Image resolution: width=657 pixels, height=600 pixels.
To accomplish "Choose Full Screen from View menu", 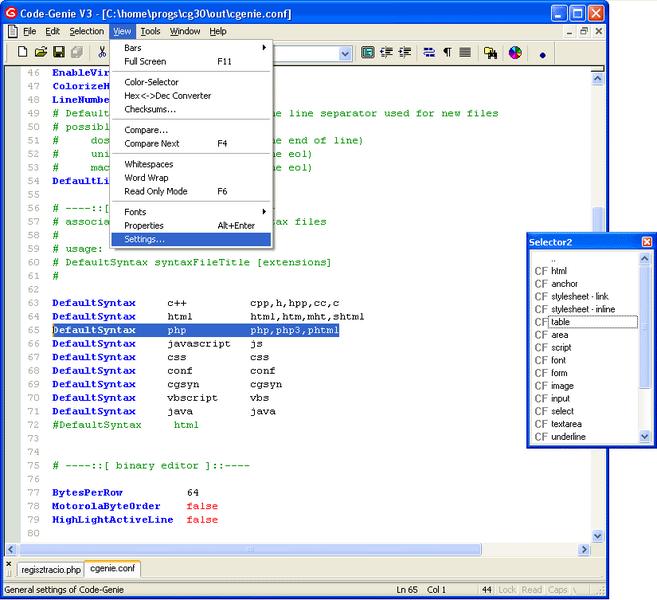I will (191, 62).
